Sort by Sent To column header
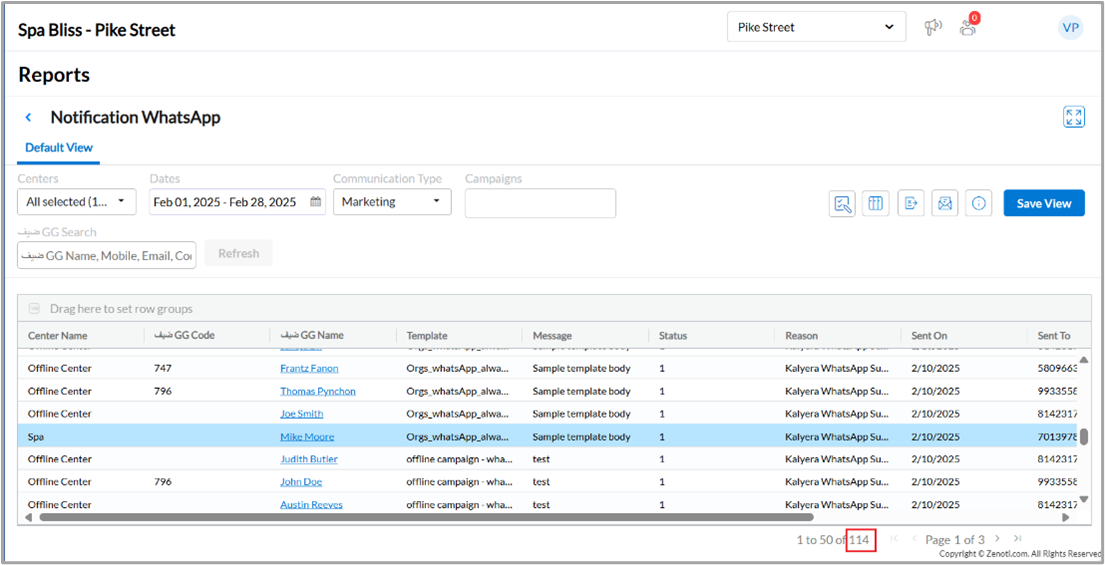Image resolution: width=1105 pixels, height=565 pixels. (x=1054, y=335)
